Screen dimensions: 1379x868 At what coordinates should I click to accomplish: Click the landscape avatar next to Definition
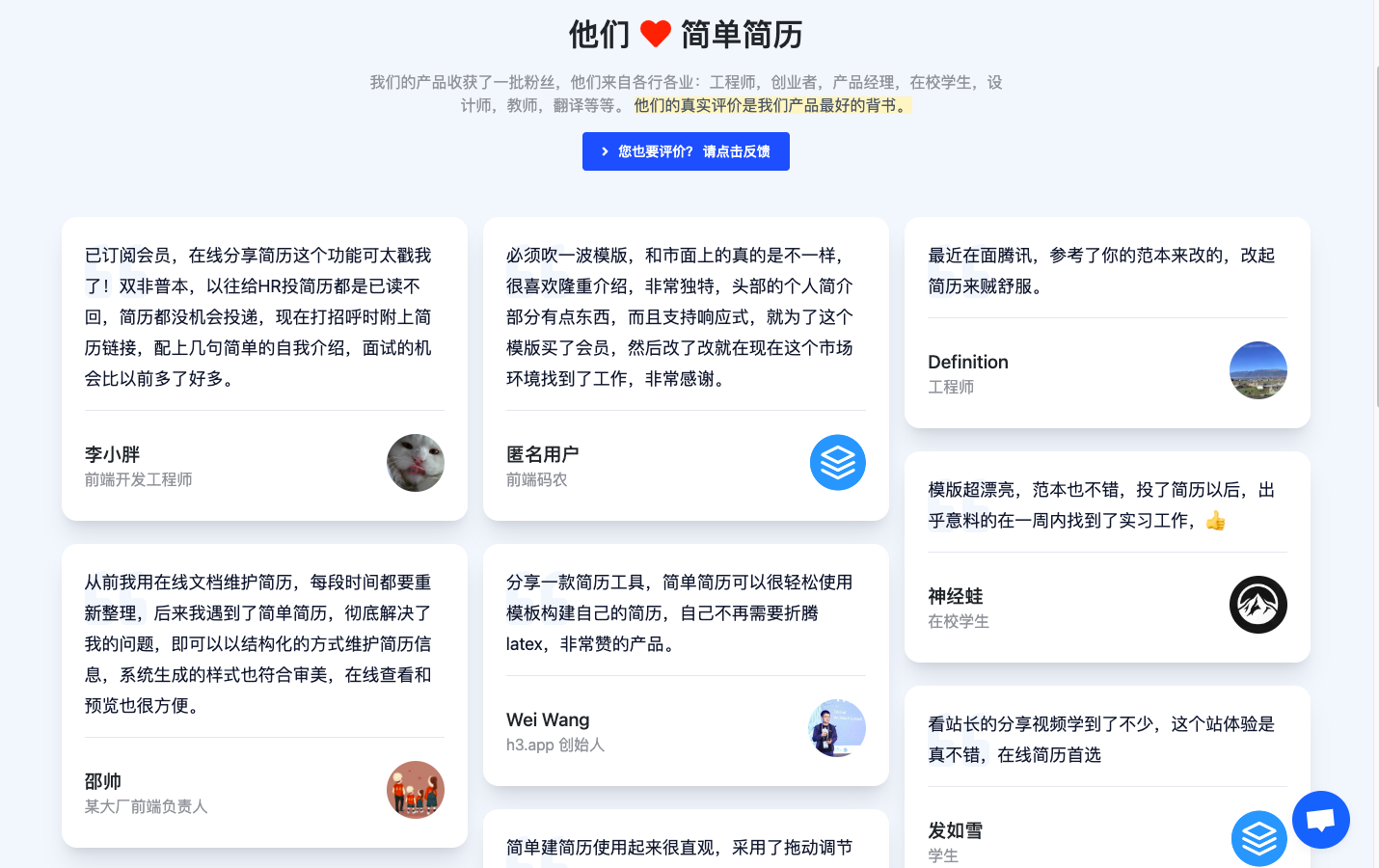point(1258,370)
